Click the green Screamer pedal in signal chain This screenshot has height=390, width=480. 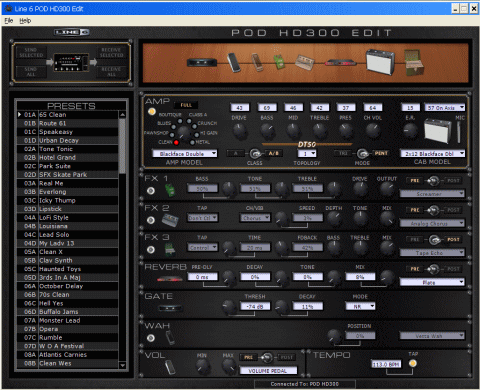(x=279, y=62)
